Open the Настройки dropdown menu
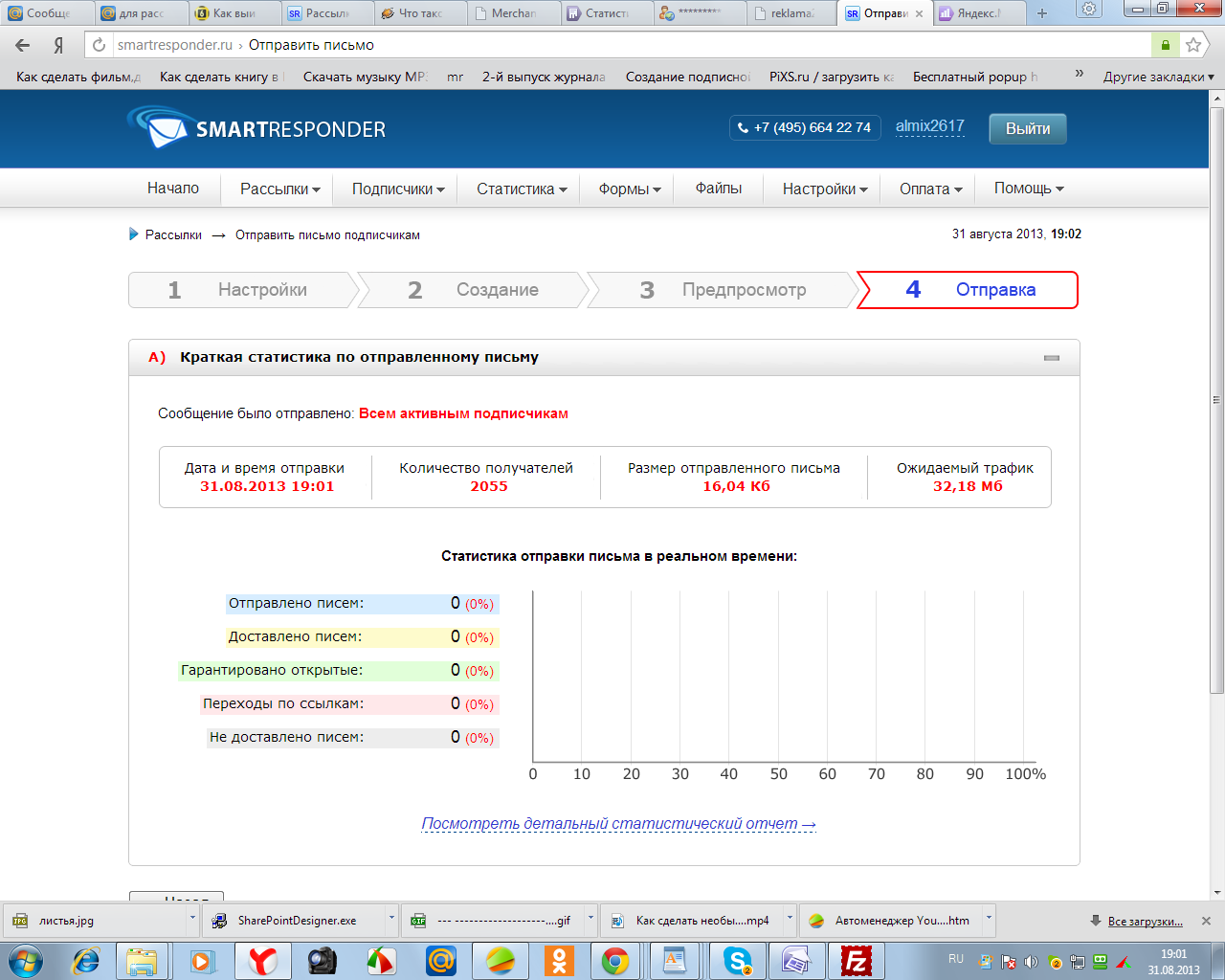 pyautogui.click(x=825, y=189)
